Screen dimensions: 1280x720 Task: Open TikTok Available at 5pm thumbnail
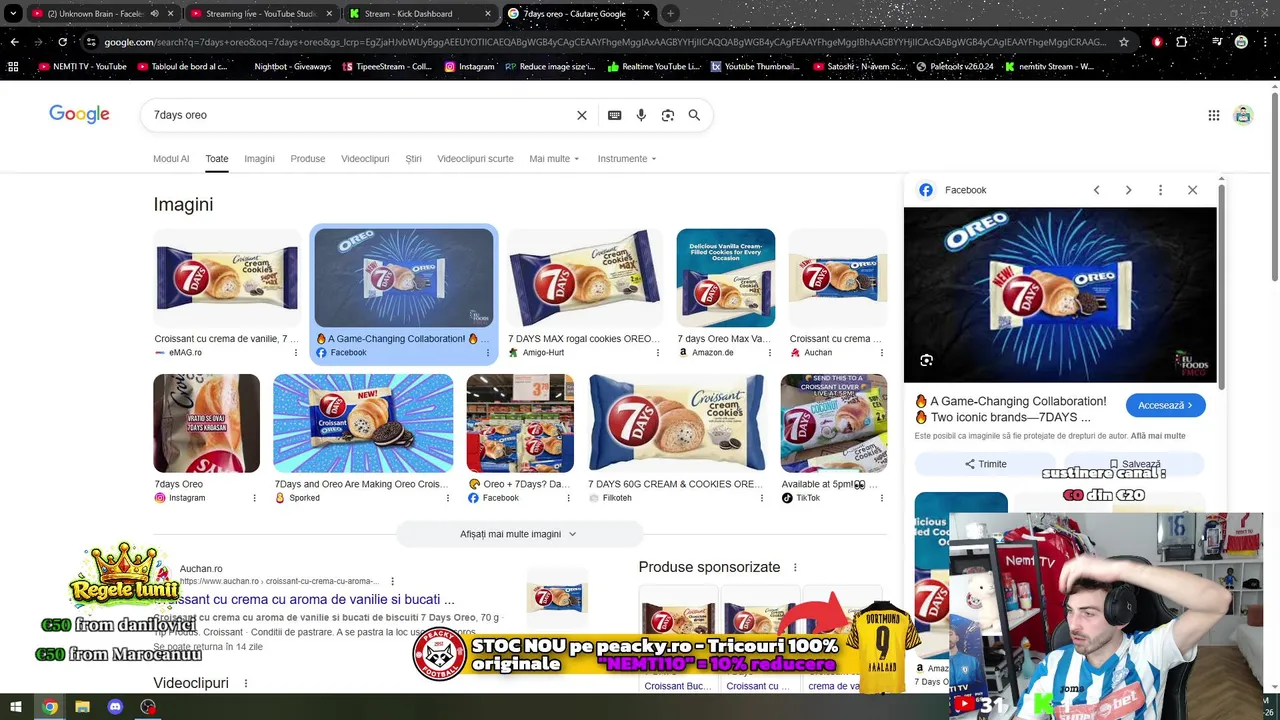point(833,423)
